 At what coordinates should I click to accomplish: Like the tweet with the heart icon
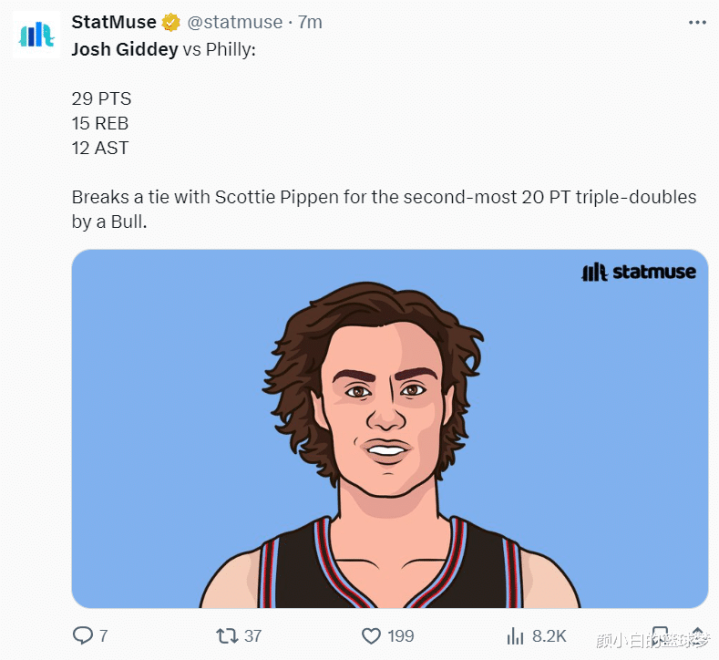(x=371, y=636)
